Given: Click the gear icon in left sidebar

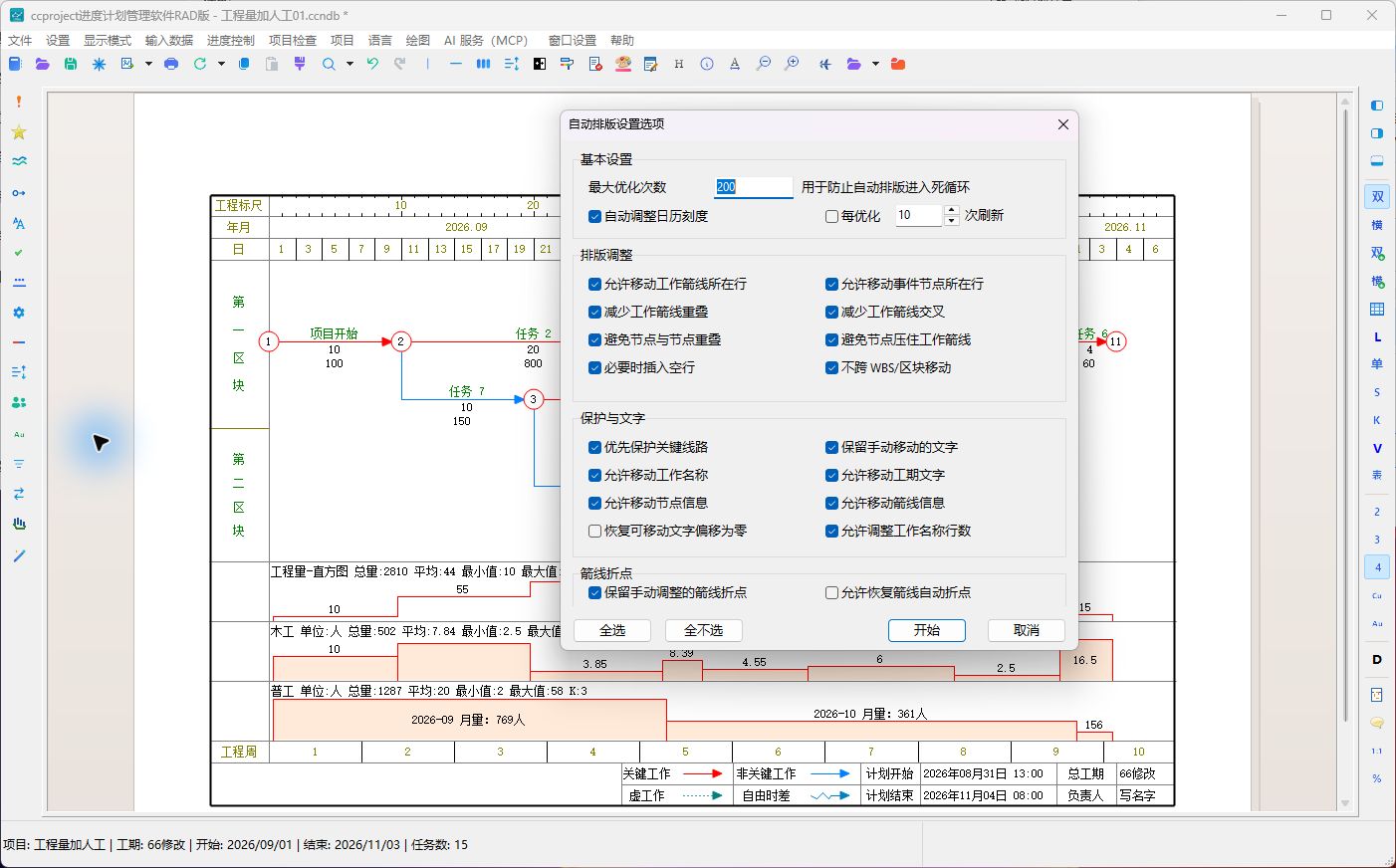Looking at the screenshot, I should (x=19, y=313).
